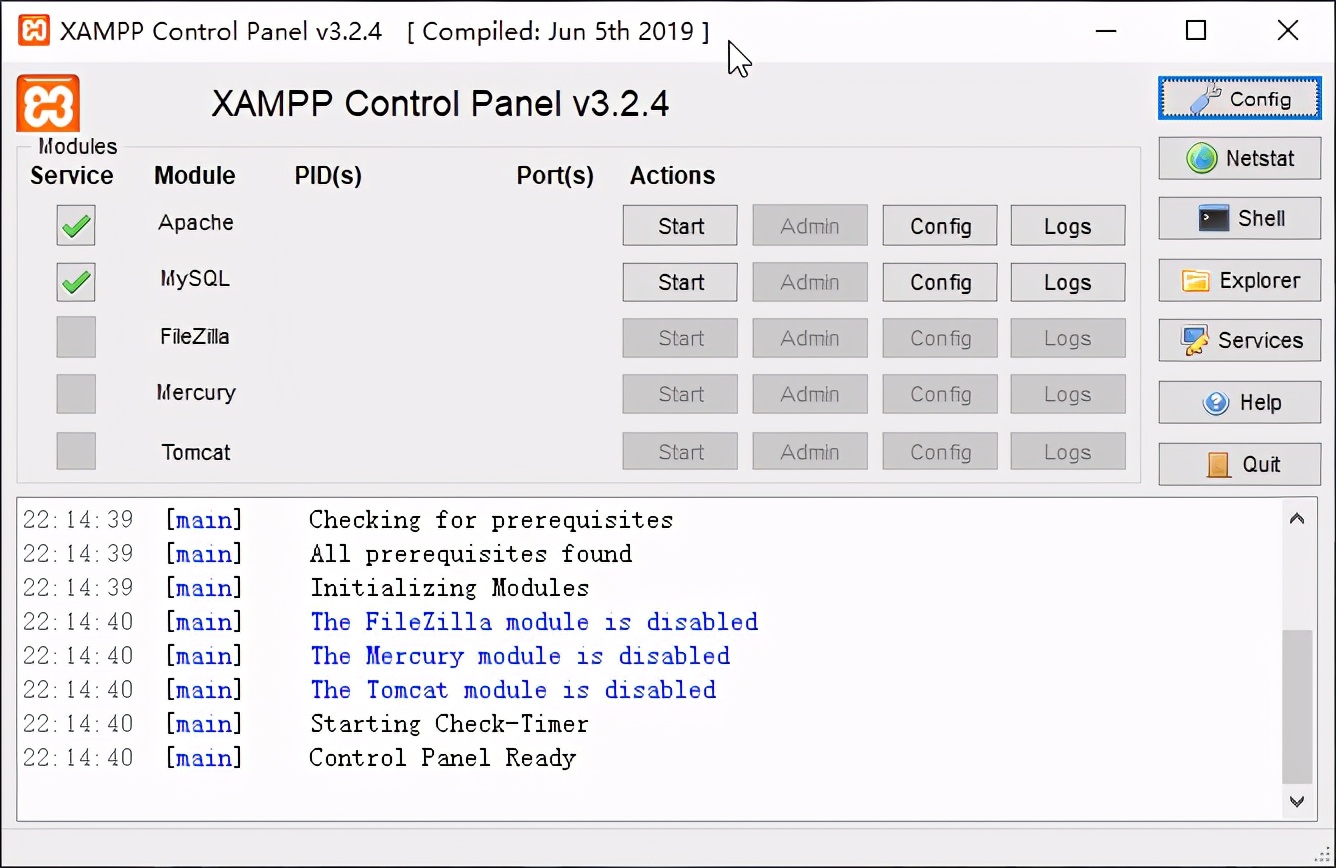The image size is (1336, 868).
Task: Close the XAMPP Control Panel window
Action: pyautogui.click(x=1288, y=30)
